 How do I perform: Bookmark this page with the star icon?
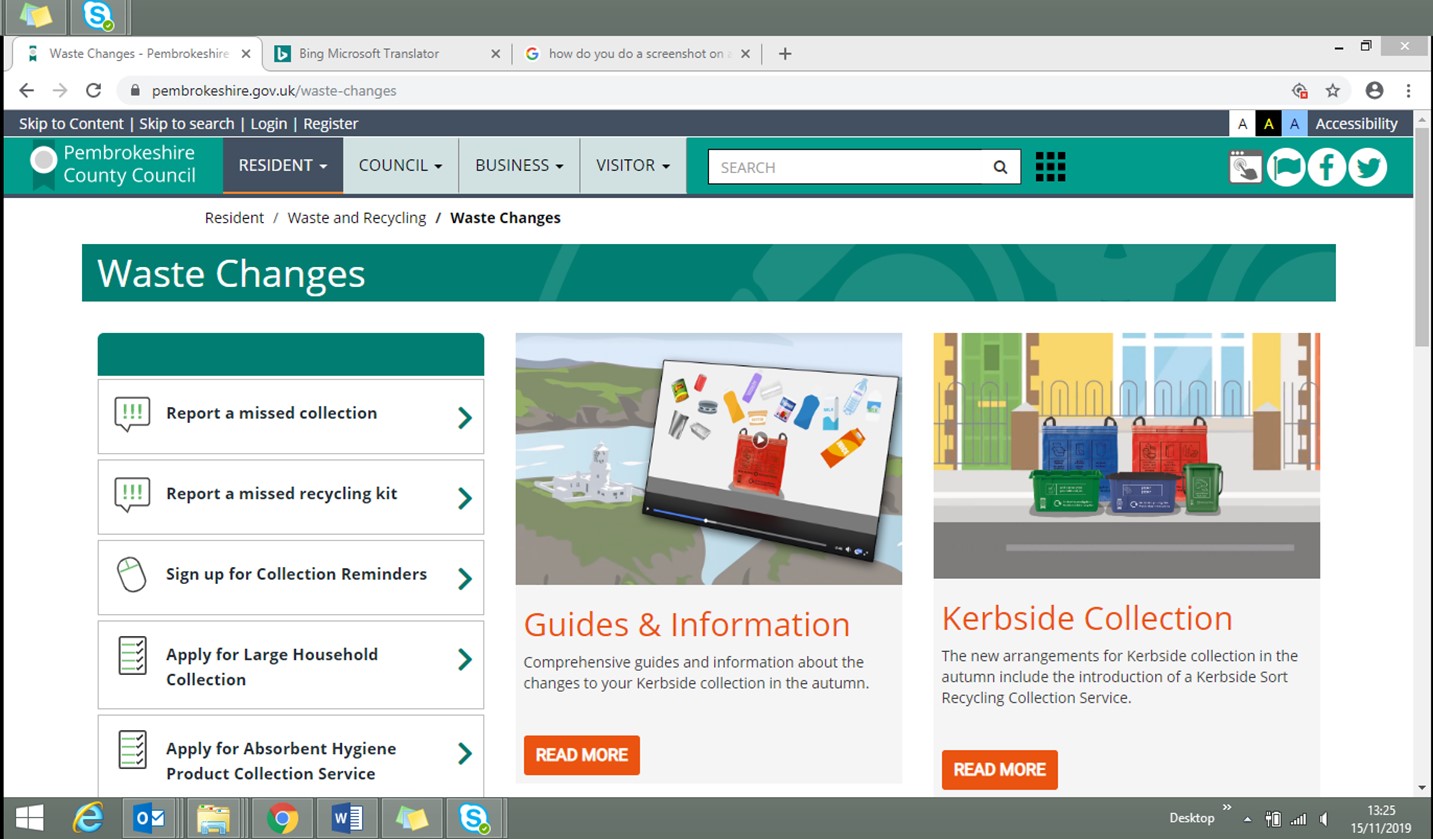coord(1333,90)
